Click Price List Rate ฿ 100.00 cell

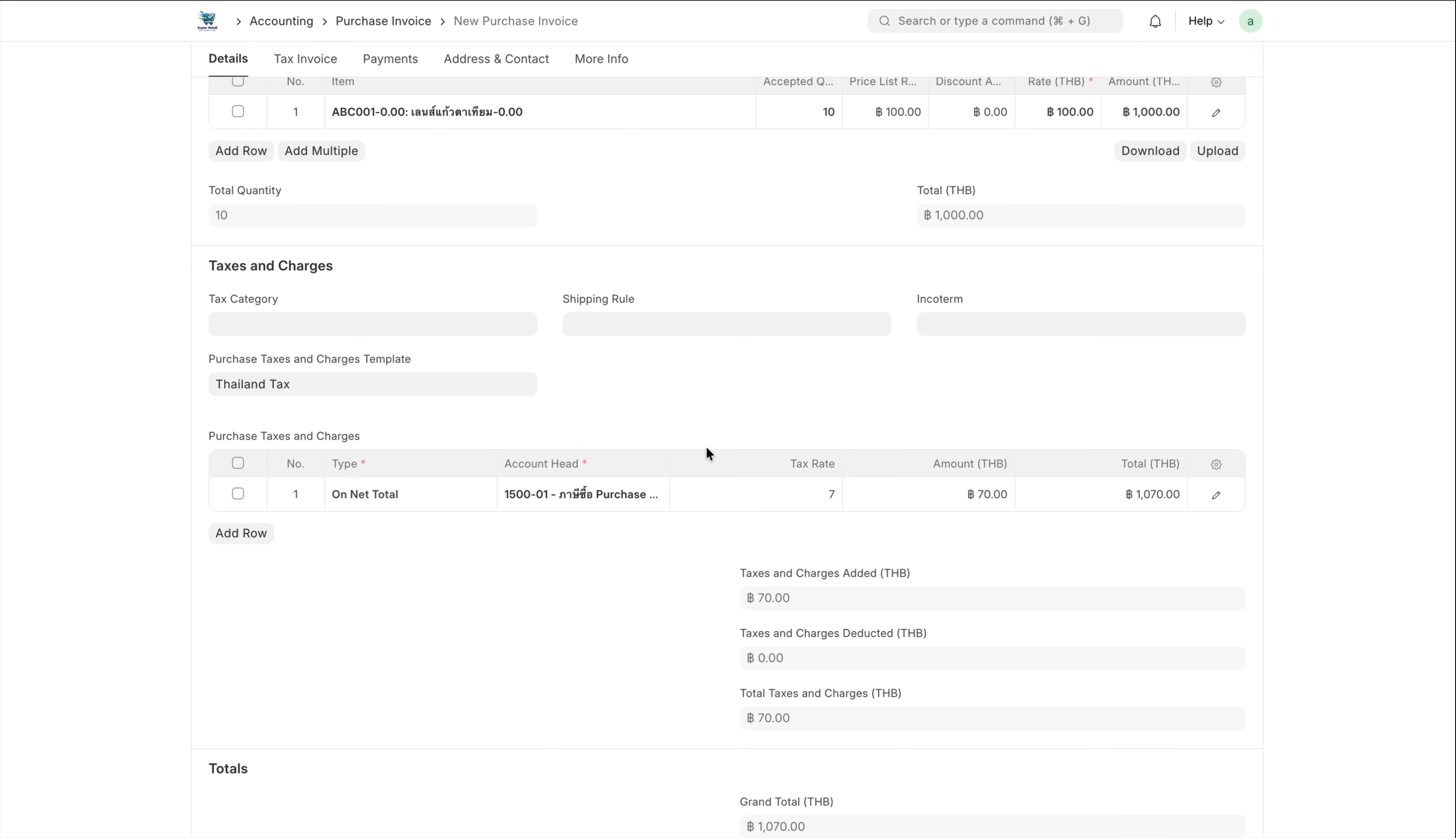point(886,112)
